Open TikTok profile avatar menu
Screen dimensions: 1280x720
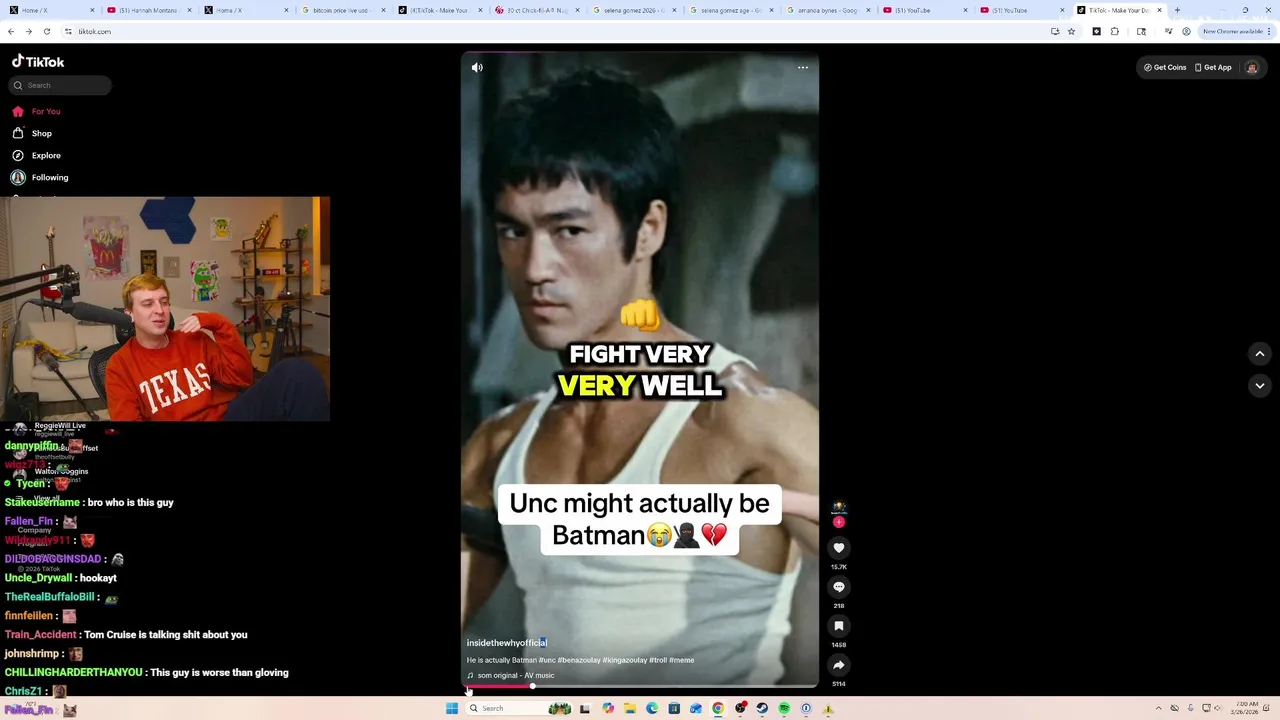tap(1251, 67)
